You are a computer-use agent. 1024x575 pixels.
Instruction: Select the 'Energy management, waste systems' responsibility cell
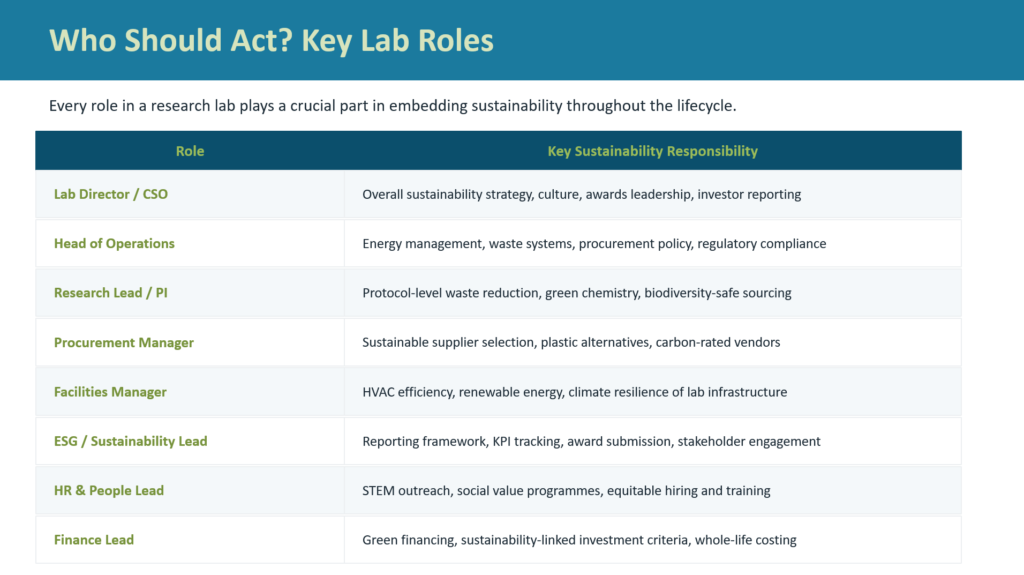point(652,243)
